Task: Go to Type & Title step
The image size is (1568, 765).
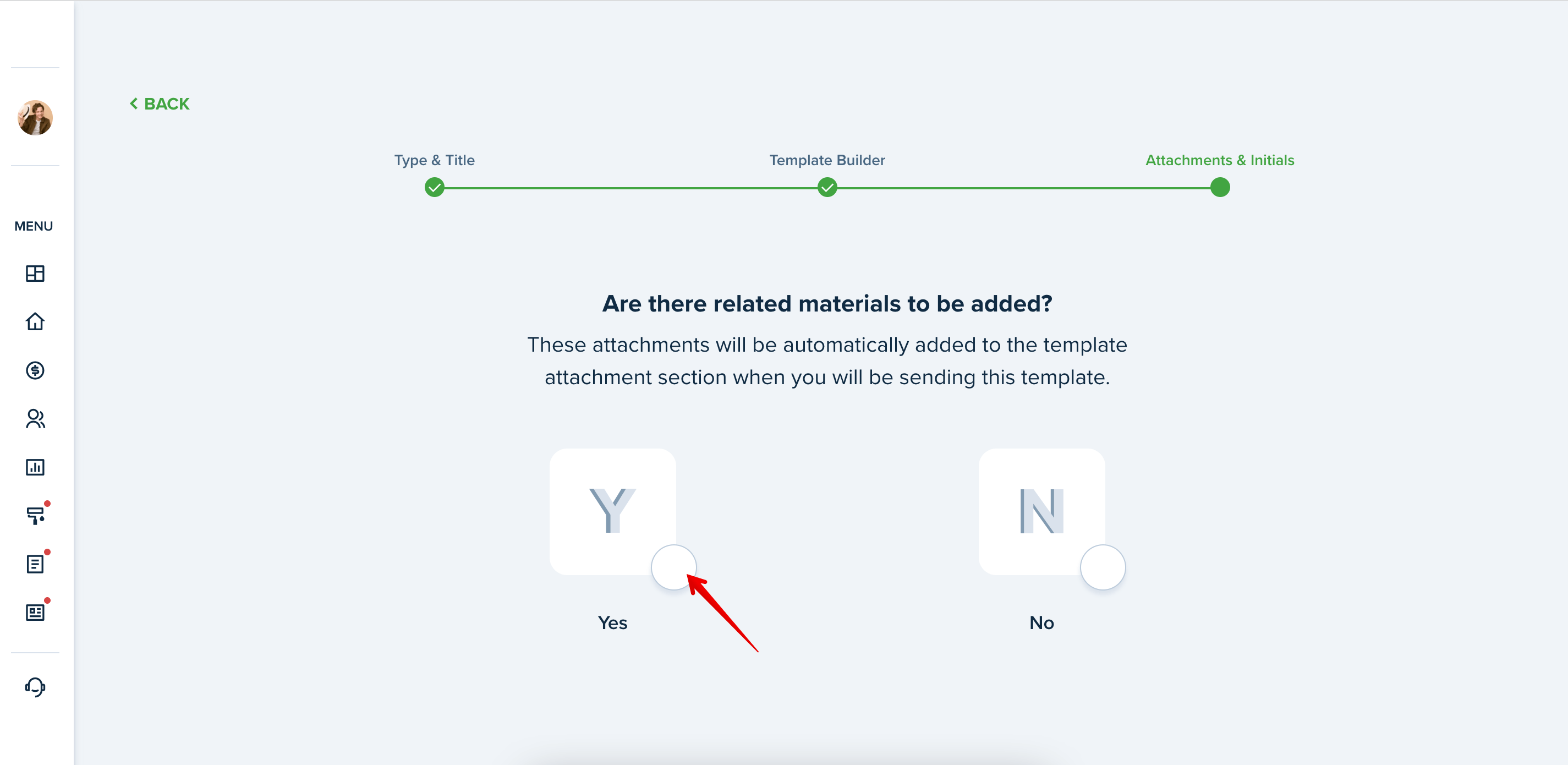Action: (434, 160)
